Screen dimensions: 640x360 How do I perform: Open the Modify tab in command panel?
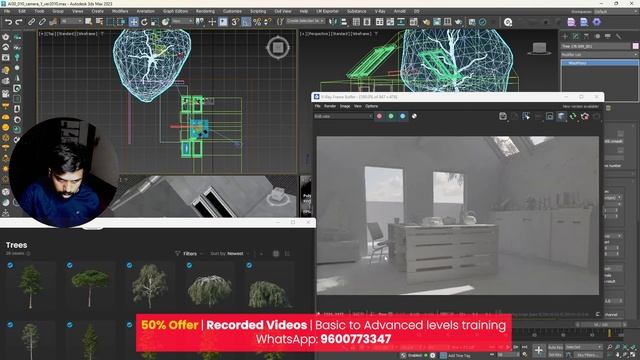coord(576,36)
